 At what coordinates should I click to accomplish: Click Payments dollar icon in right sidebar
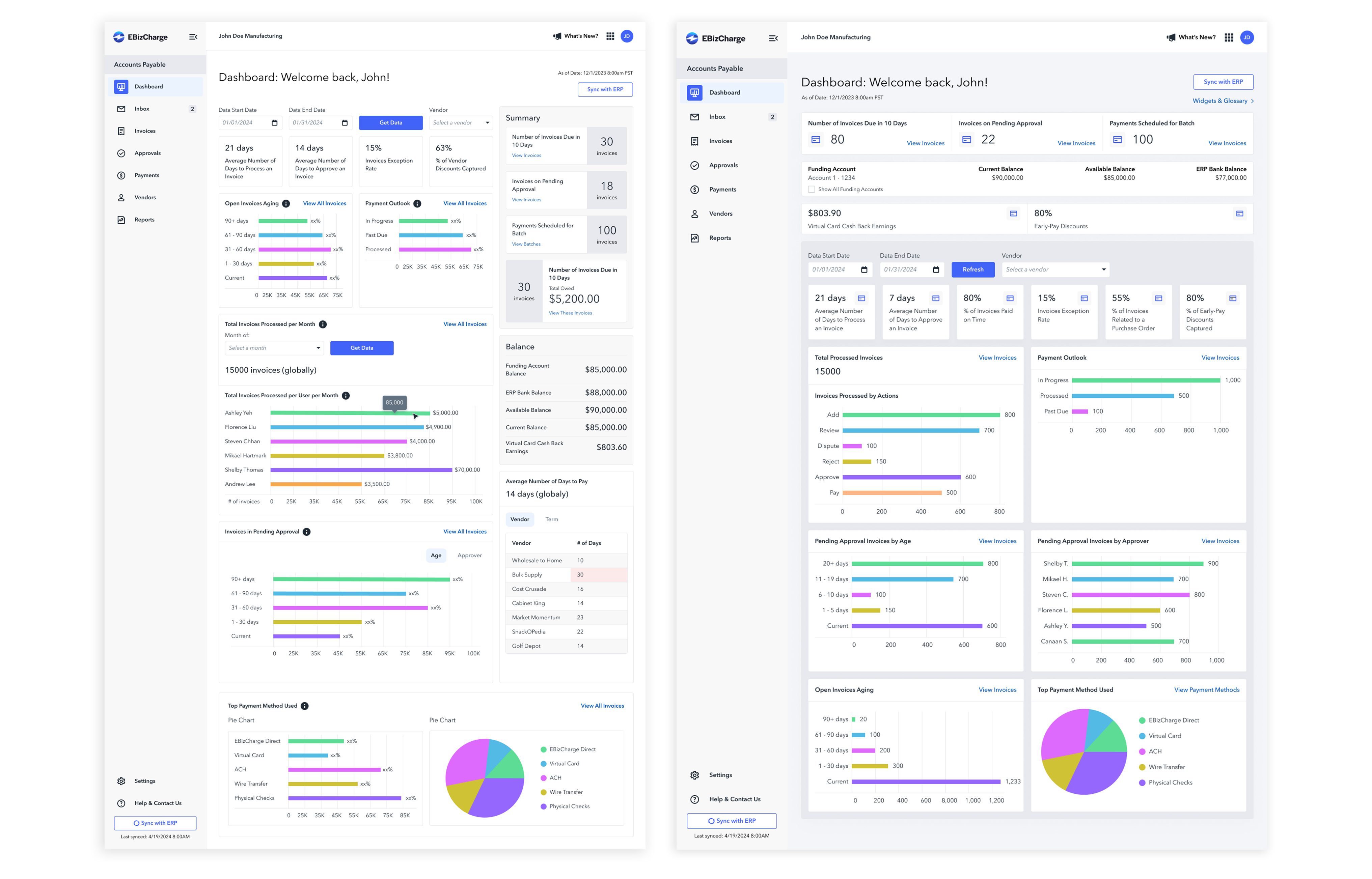tap(694, 190)
